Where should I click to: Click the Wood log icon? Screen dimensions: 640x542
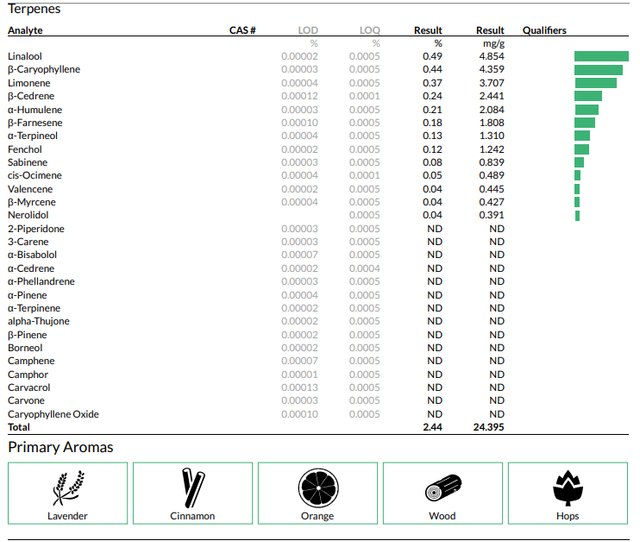(x=443, y=488)
